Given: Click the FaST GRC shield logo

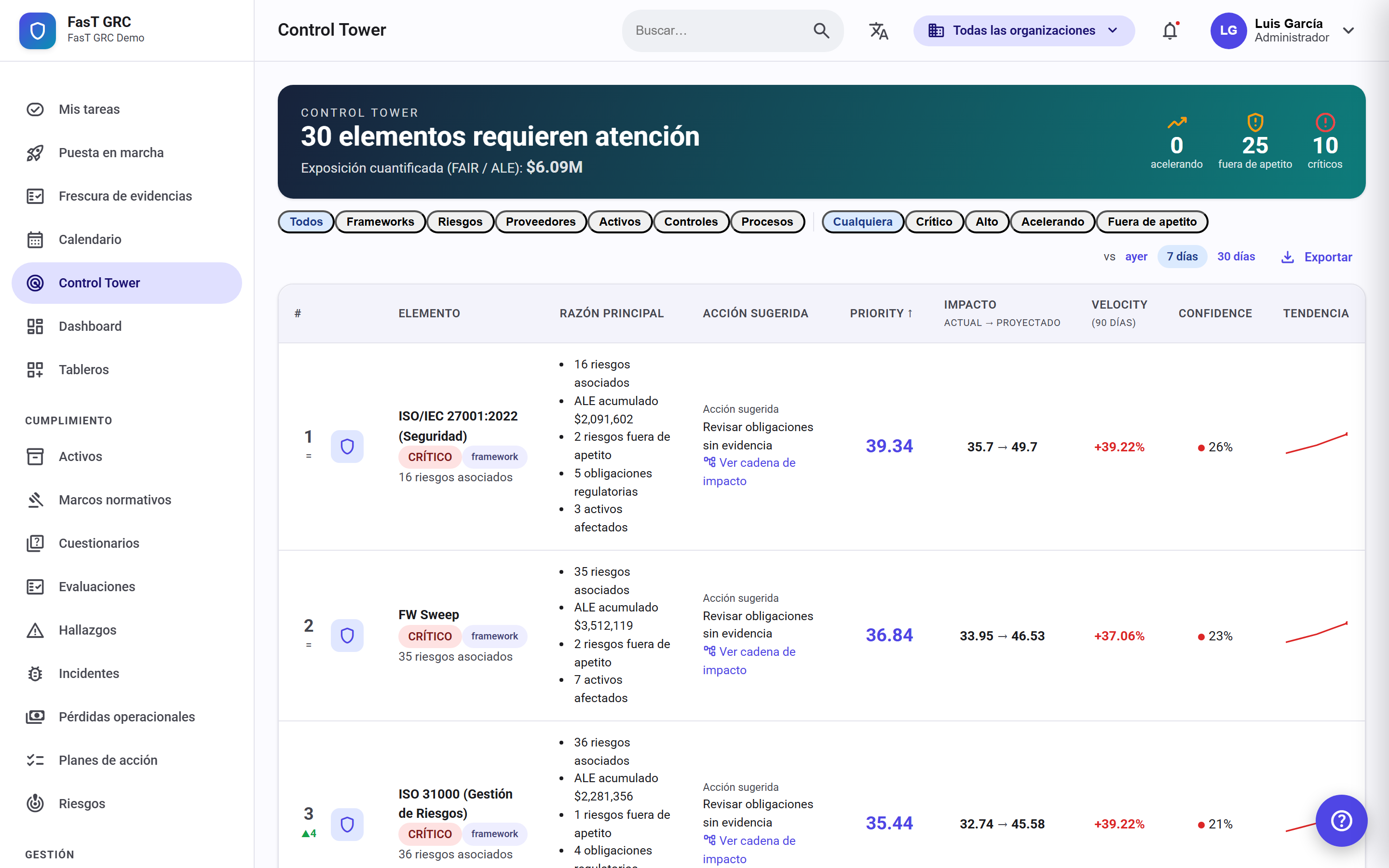Looking at the screenshot, I should (x=37, y=30).
